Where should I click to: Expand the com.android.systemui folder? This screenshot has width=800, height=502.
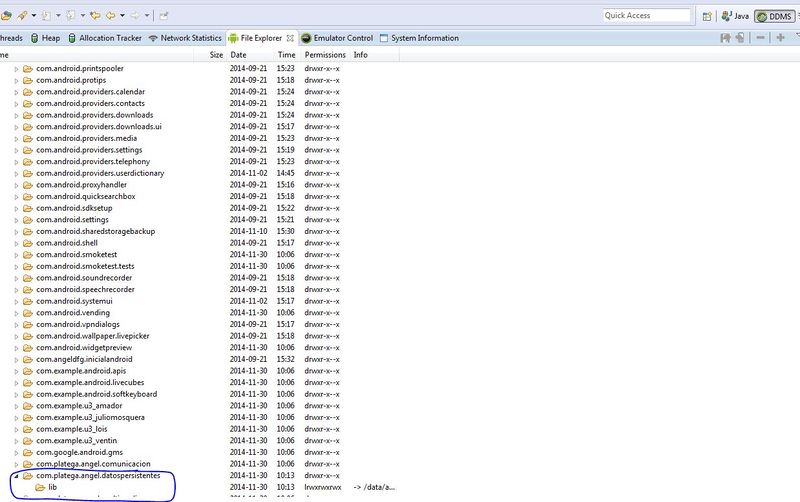tap(16, 302)
